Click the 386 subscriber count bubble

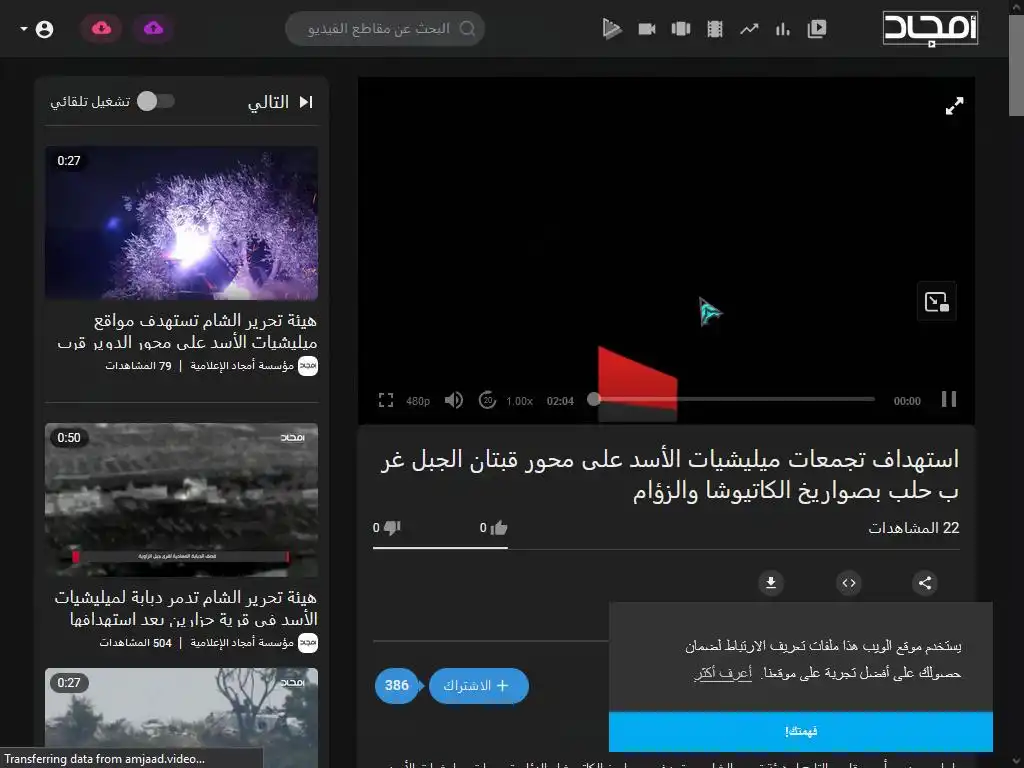397,686
